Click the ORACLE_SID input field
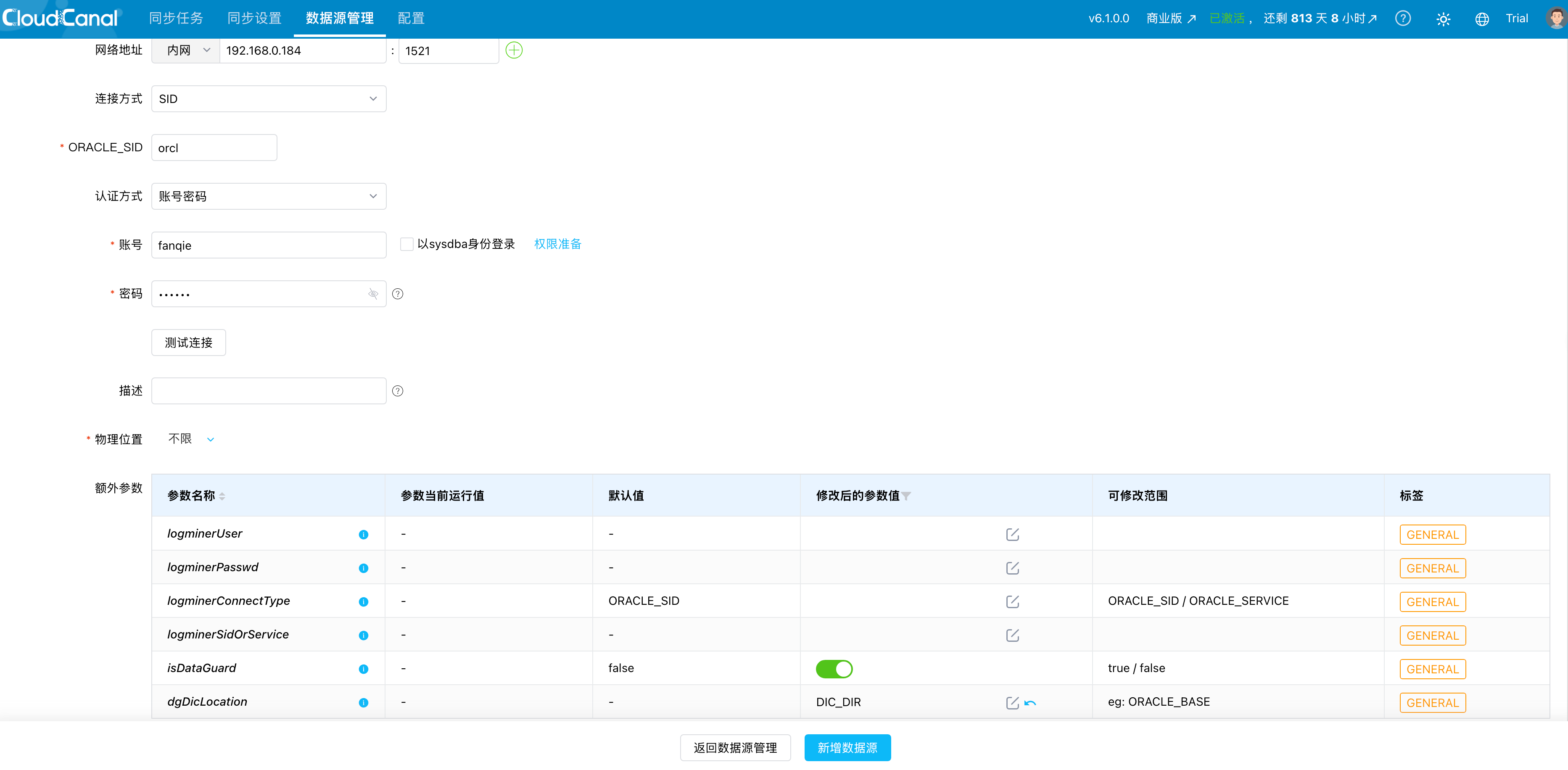Viewport: 1568px width, 770px height. [x=214, y=148]
